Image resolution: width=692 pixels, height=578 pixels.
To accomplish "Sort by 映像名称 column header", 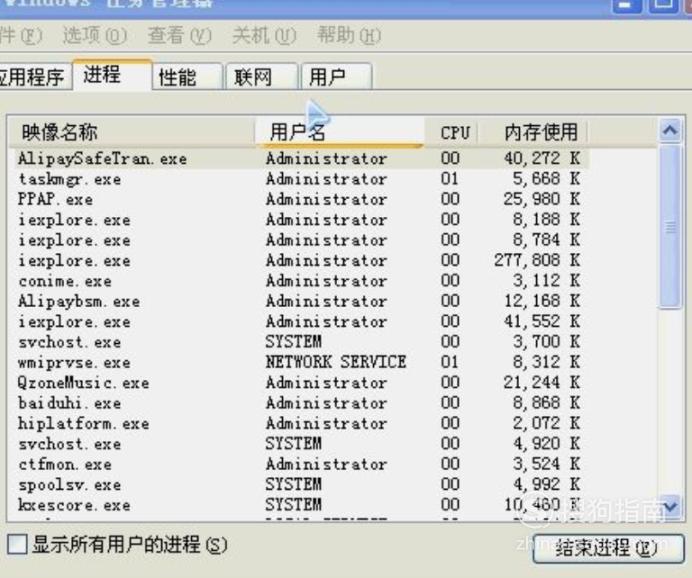I will [131, 132].
